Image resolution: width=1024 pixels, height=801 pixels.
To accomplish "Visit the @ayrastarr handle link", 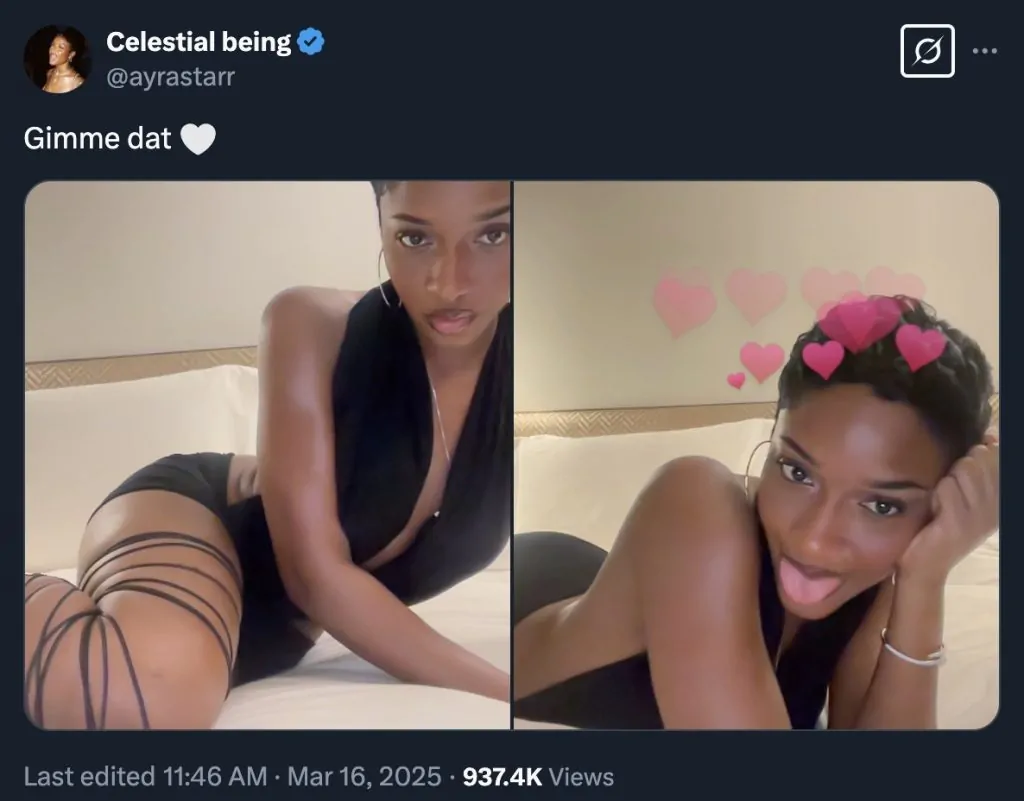I will click(x=170, y=76).
